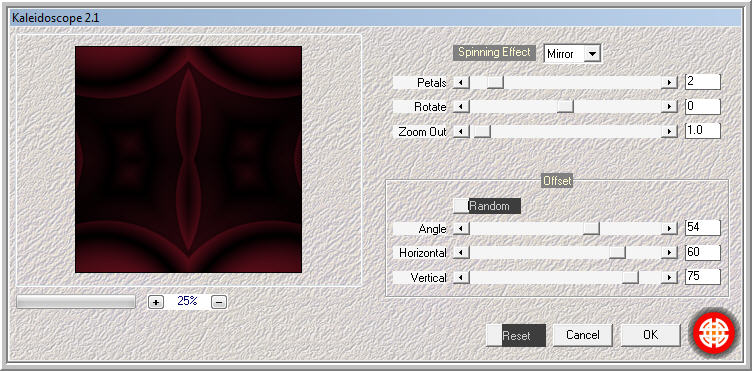The image size is (752, 371).
Task: Click the Spinning Effect label
Action: (494, 52)
